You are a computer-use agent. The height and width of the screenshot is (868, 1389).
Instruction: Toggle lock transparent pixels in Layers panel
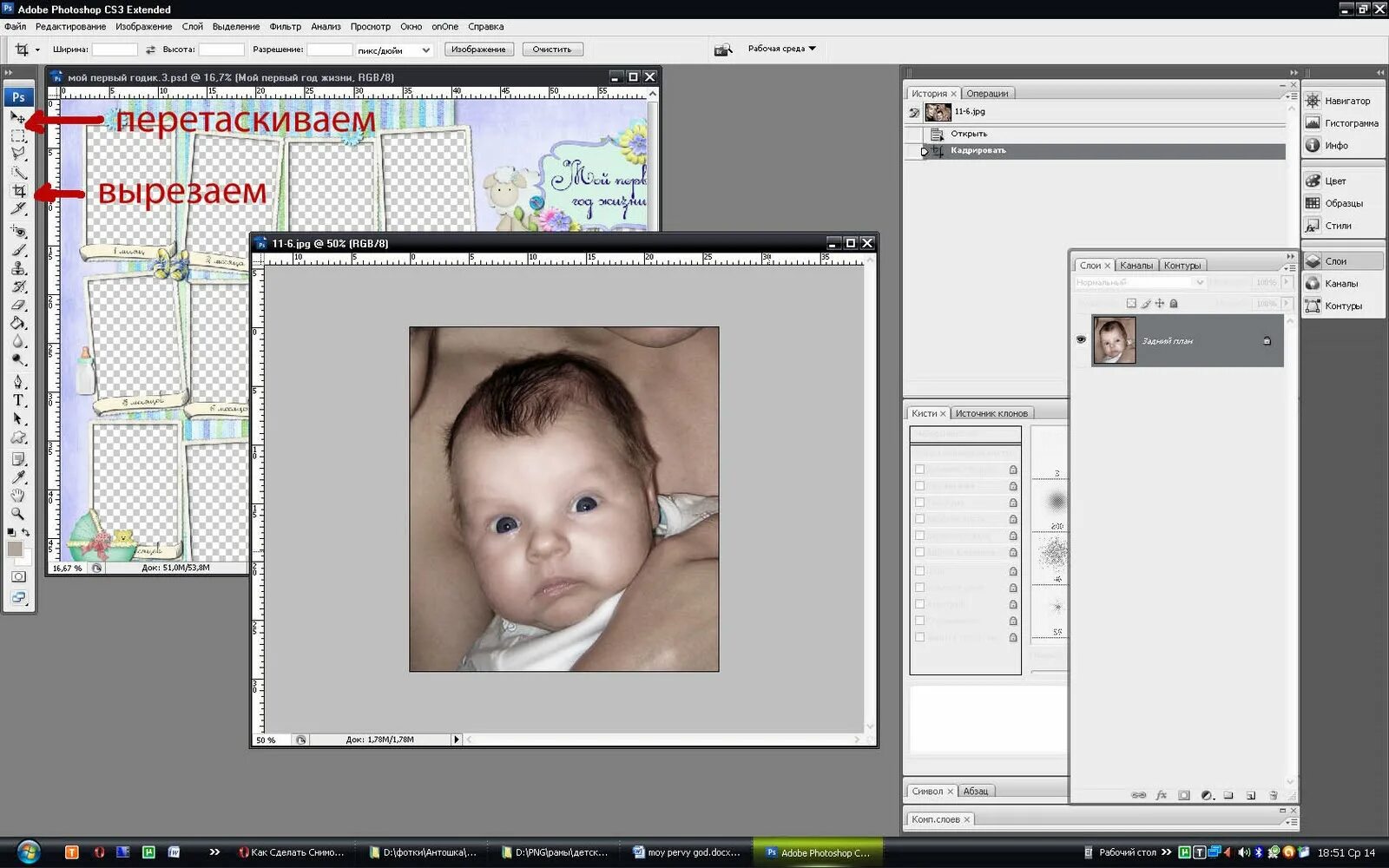tap(1130, 303)
